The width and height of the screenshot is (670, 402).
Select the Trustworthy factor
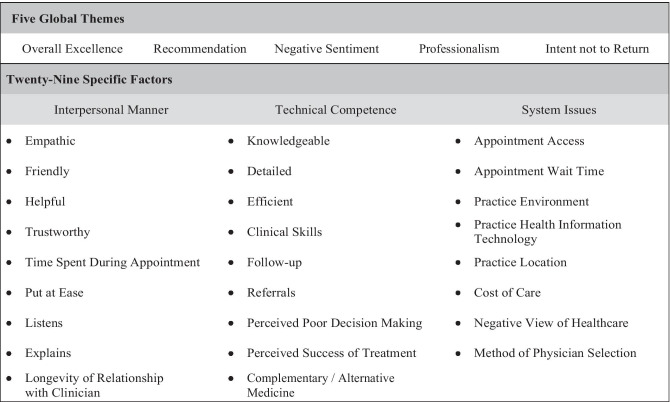(x=57, y=232)
